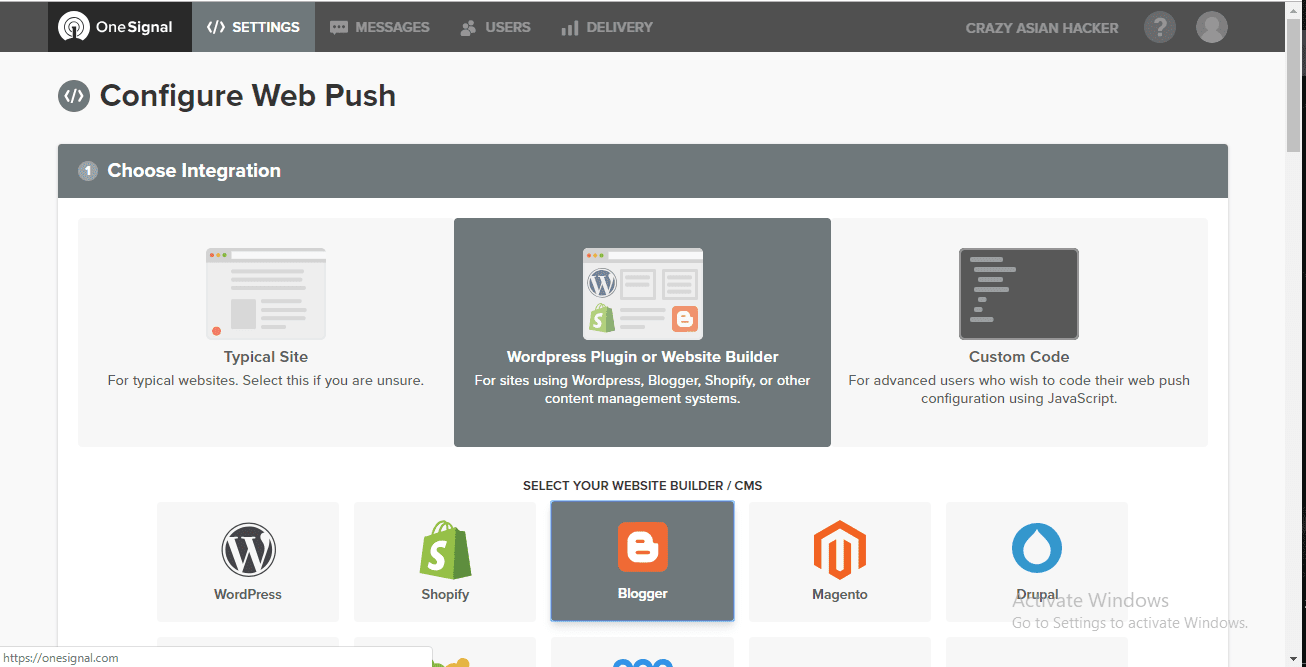Open the USERS tab
The height and width of the screenshot is (667, 1306).
coord(495,27)
